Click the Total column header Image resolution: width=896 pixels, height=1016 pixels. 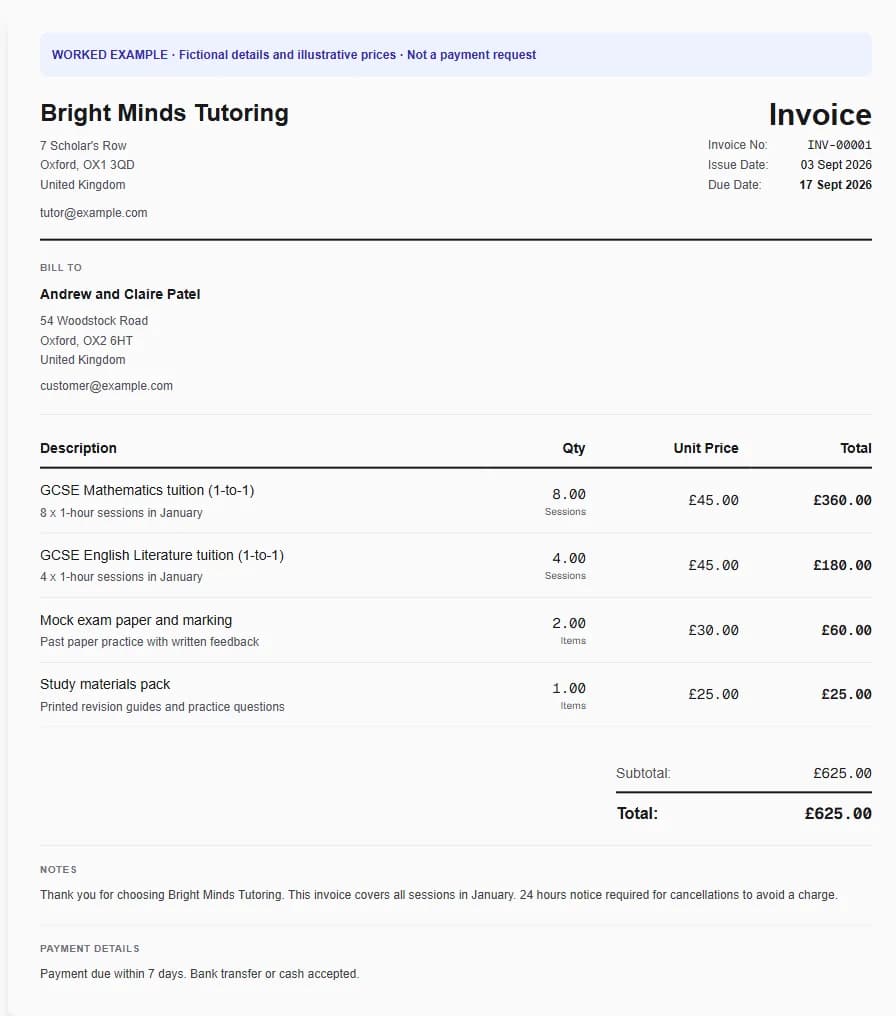pos(856,448)
